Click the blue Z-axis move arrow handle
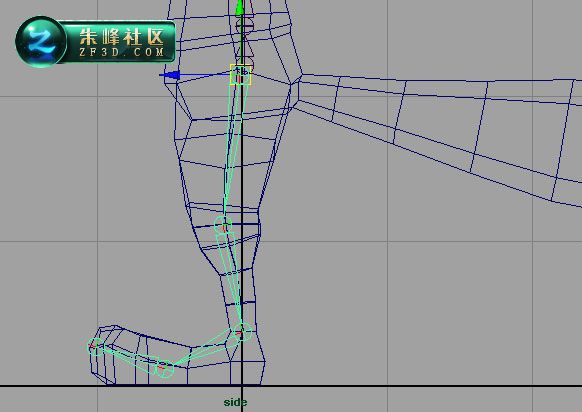582x412 pixels. tap(170, 75)
